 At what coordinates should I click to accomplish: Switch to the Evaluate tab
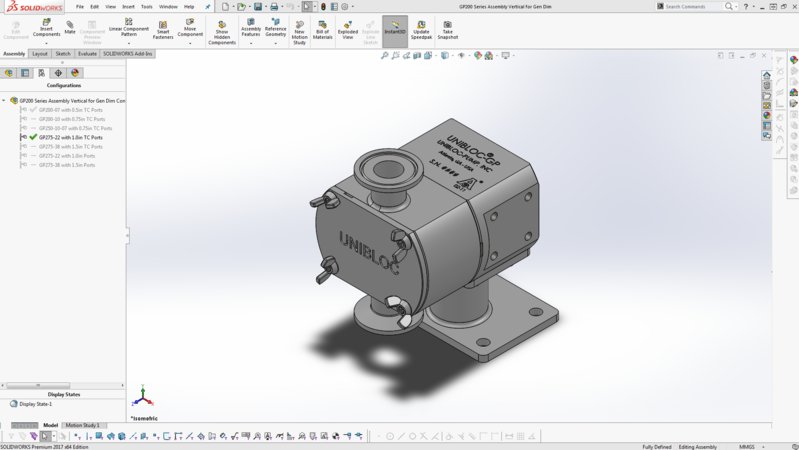(x=87, y=54)
